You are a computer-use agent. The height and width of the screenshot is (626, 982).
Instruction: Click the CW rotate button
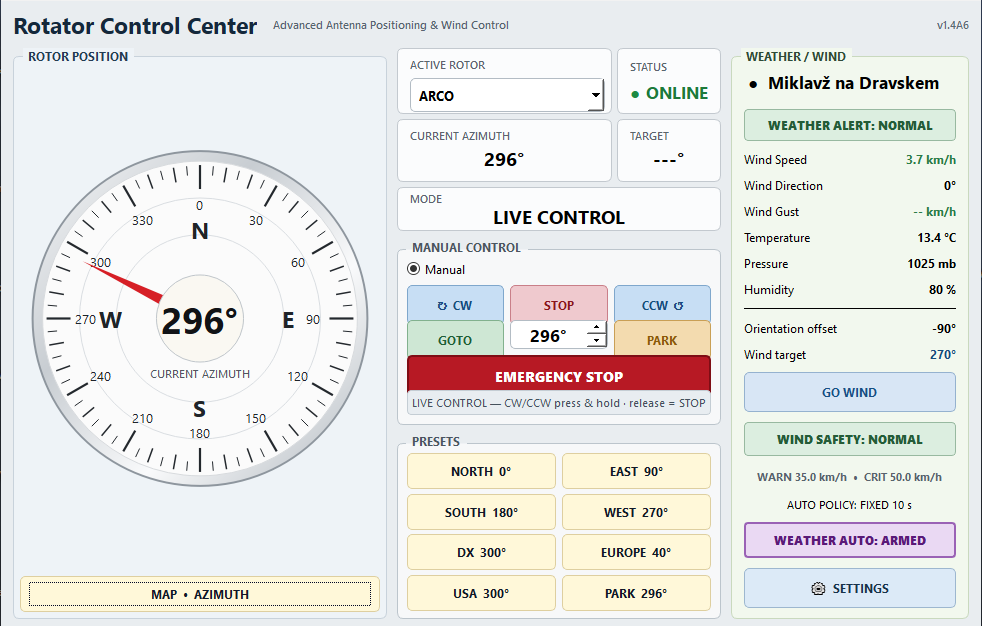pos(455,304)
